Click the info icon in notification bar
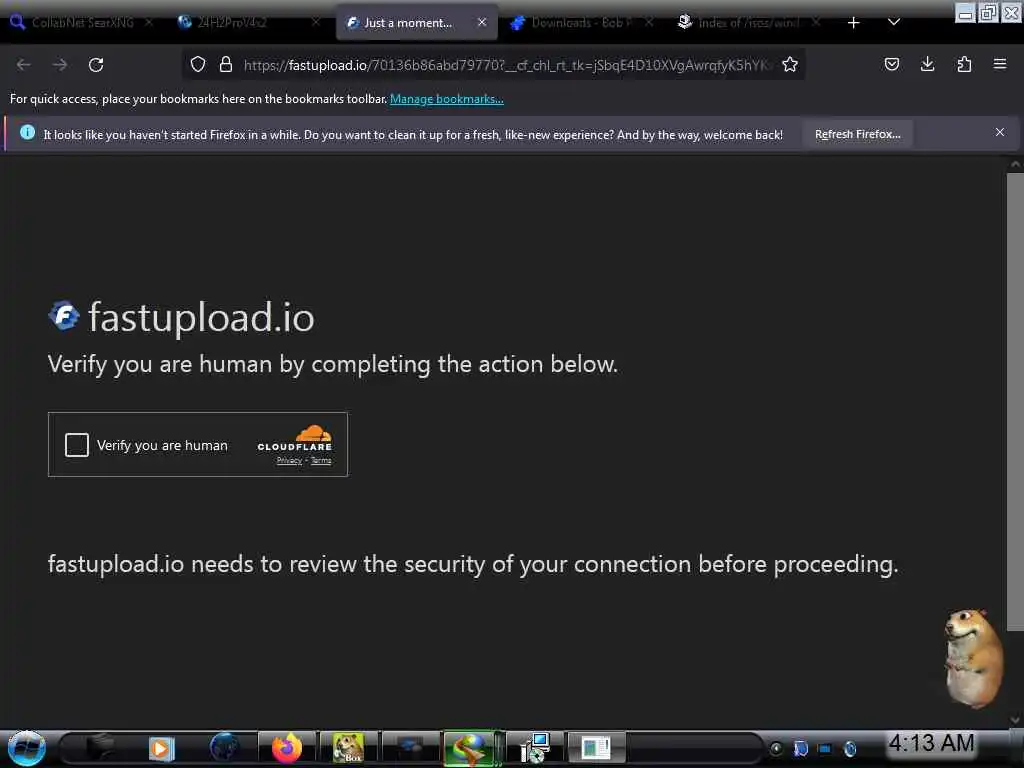The height and width of the screenshot is (768, 1024). [27, 133]
